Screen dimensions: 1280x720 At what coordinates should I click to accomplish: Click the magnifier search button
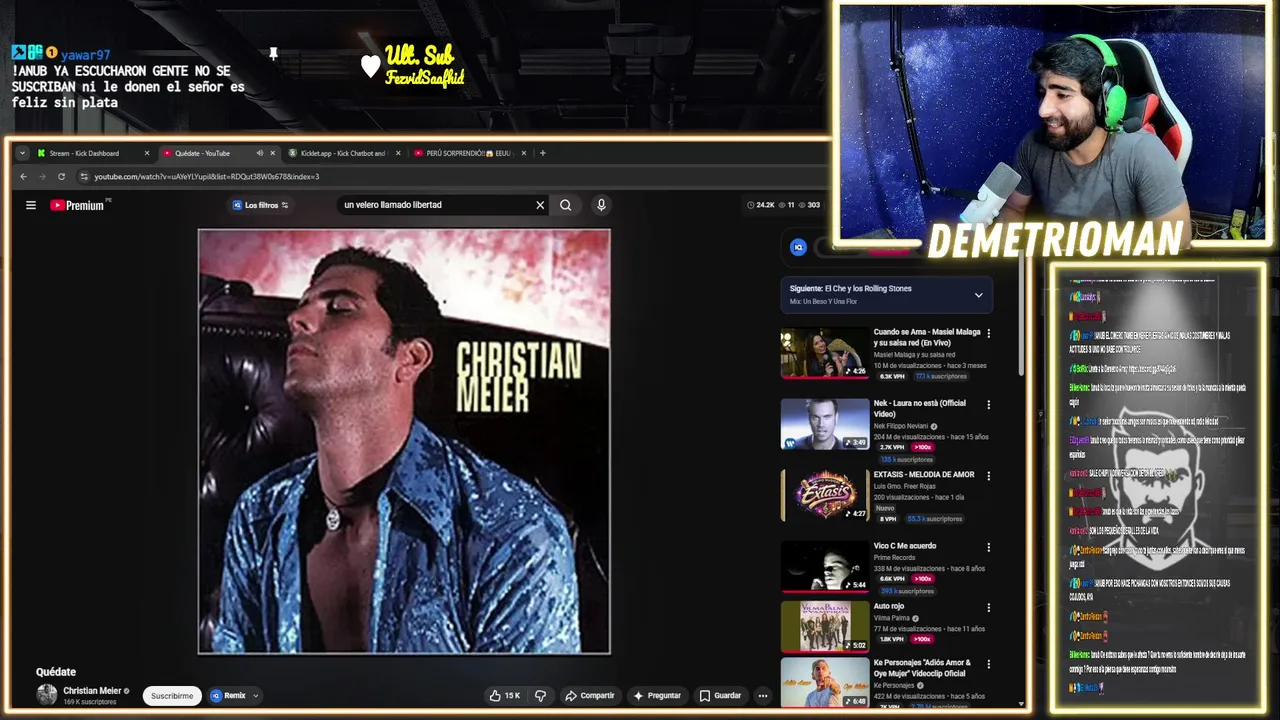point(565,205)
